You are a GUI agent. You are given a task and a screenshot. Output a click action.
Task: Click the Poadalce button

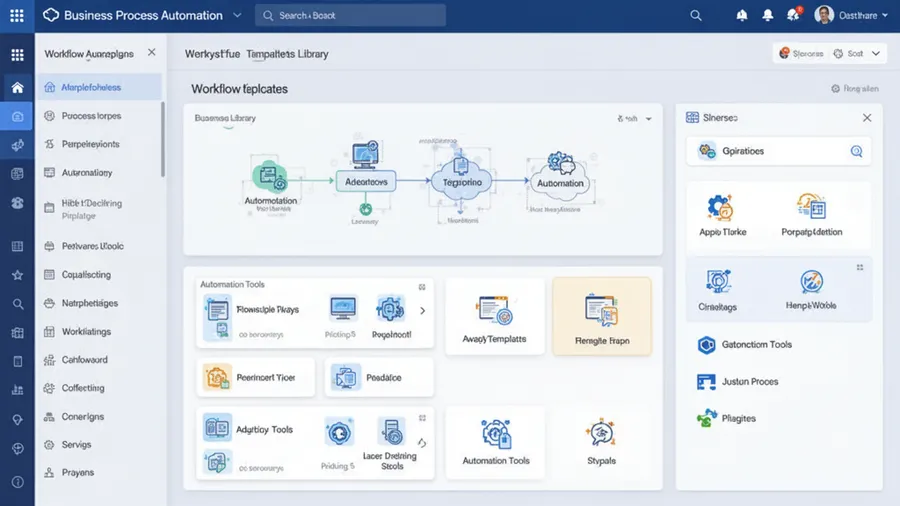click(379, 377)
